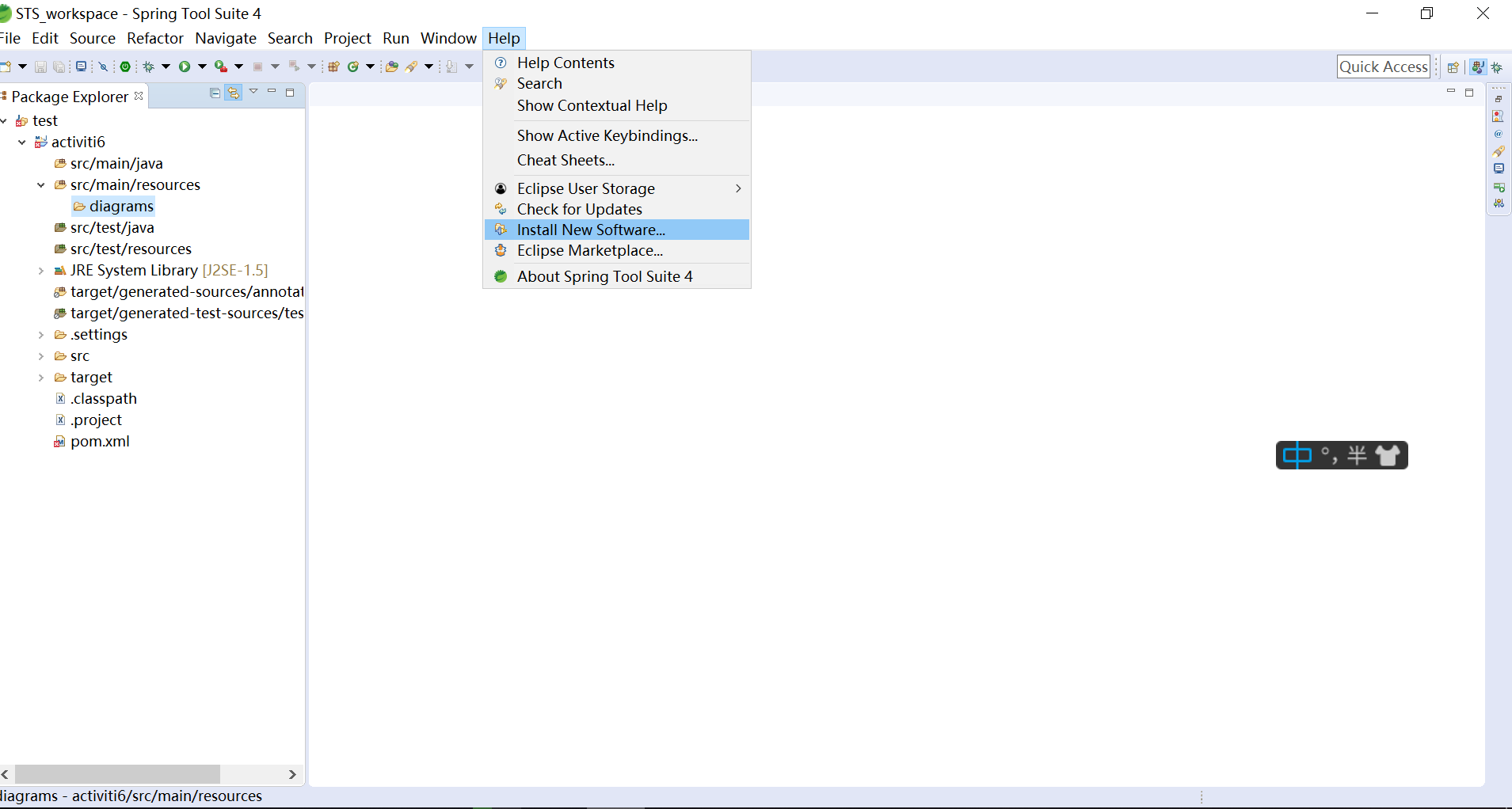Click the Search pen-nib toolbar icon

411,66
